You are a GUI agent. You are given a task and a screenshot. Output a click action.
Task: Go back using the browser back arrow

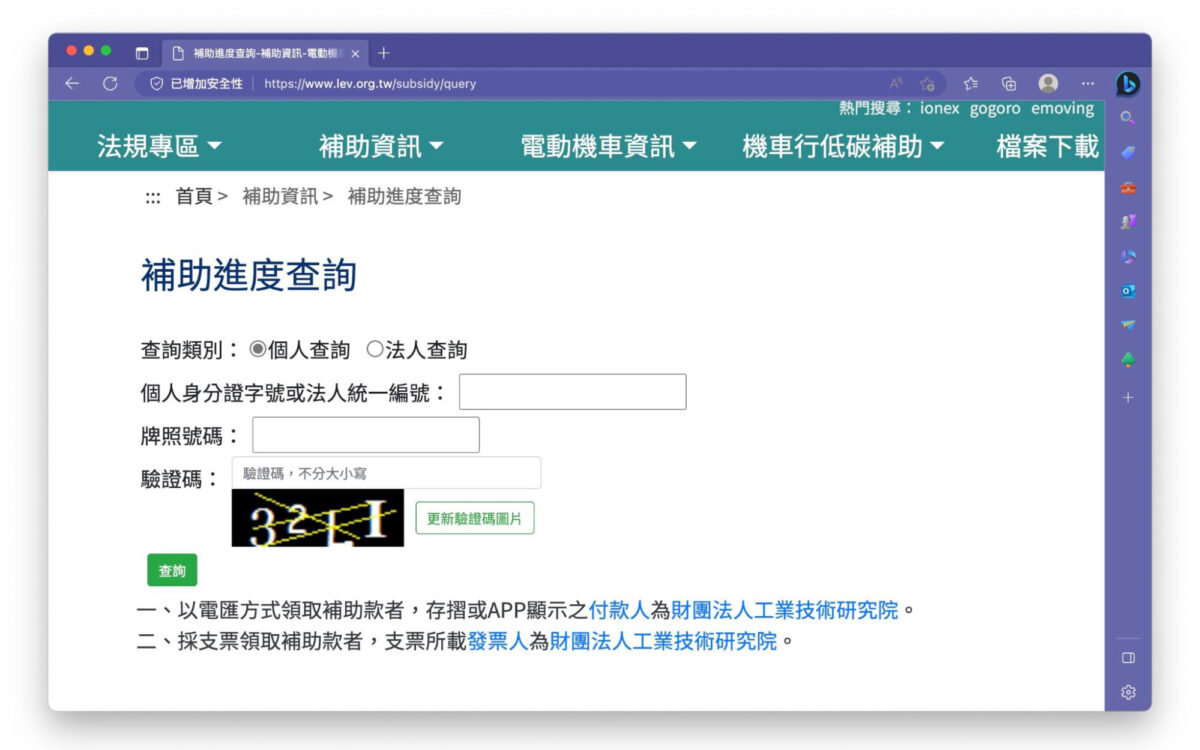coord(72,84)
